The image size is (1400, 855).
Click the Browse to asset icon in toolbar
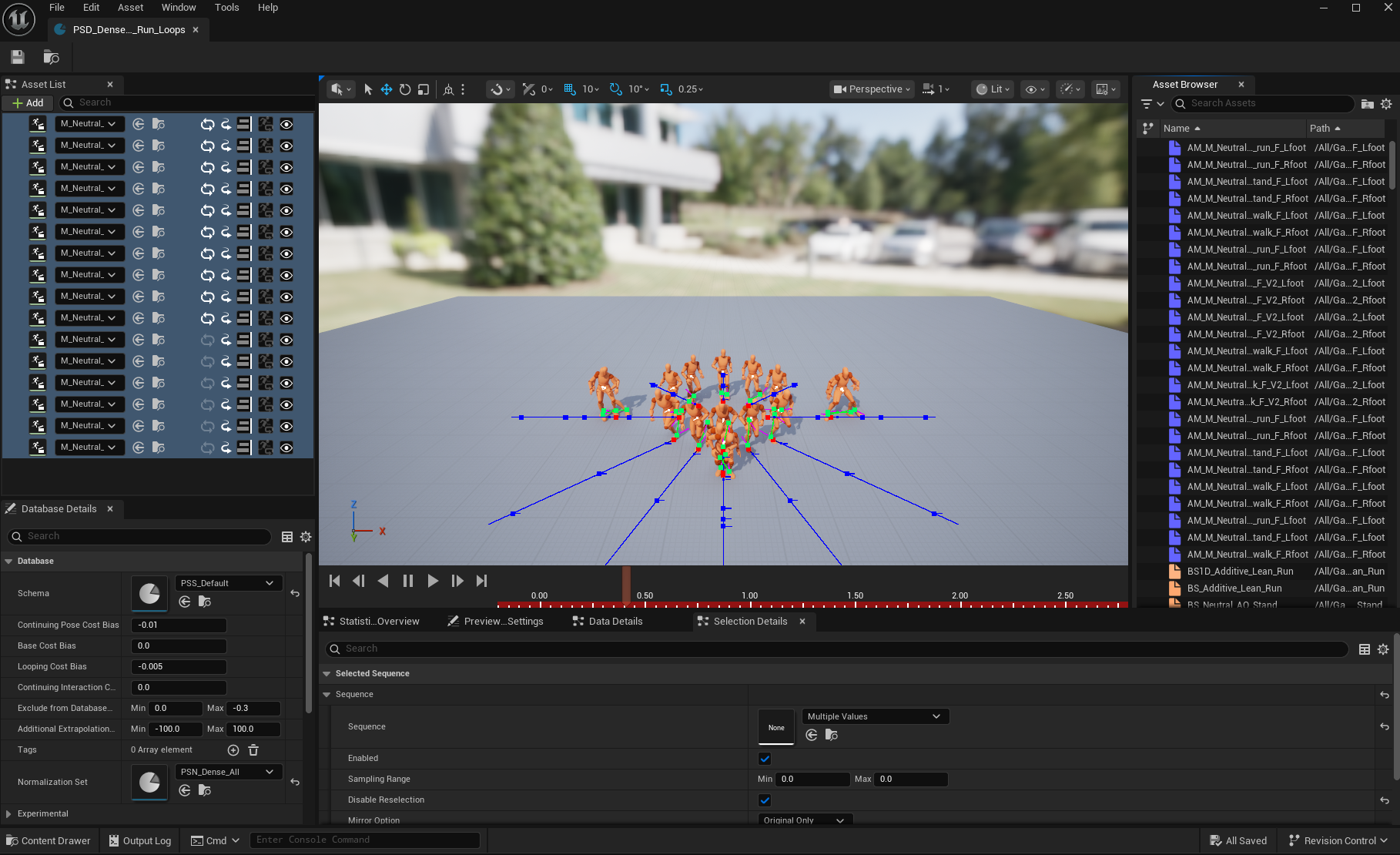coord(51,57)
